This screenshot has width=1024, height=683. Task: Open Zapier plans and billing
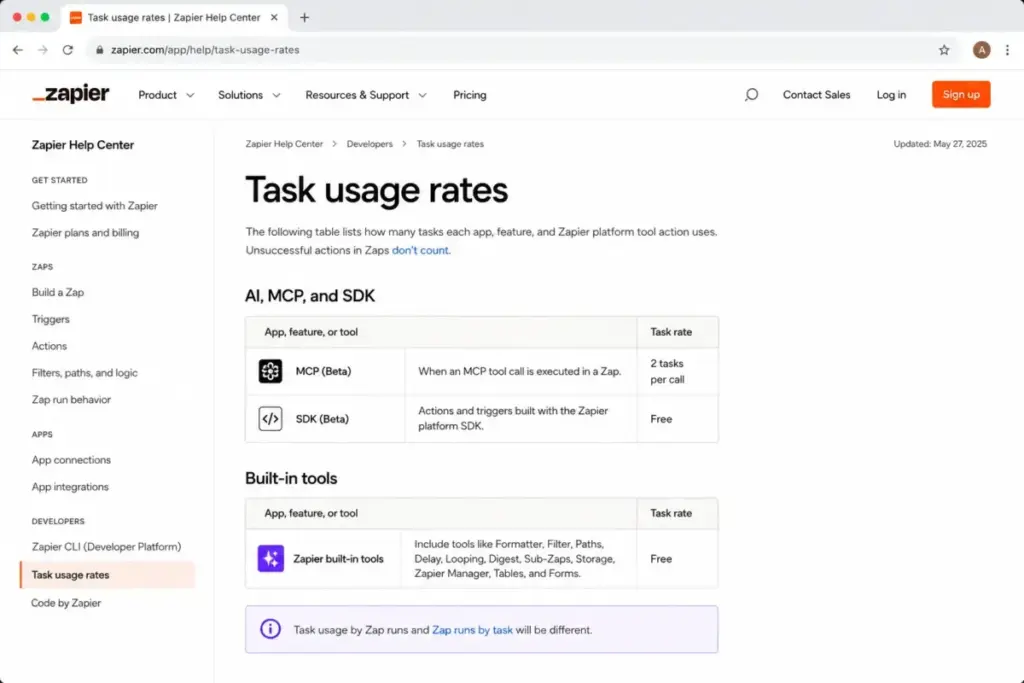pos(86,232)
